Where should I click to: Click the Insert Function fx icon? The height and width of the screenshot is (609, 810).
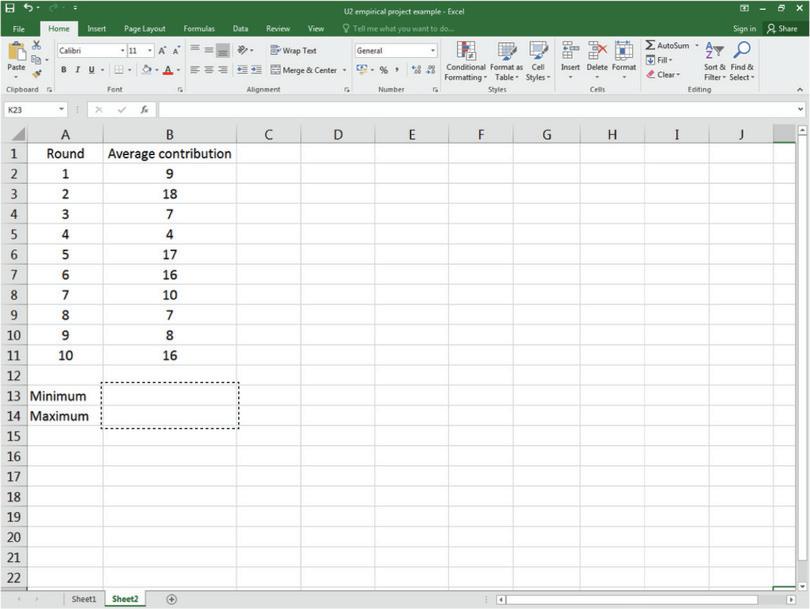pyautogui.click(x=144, y=110)
